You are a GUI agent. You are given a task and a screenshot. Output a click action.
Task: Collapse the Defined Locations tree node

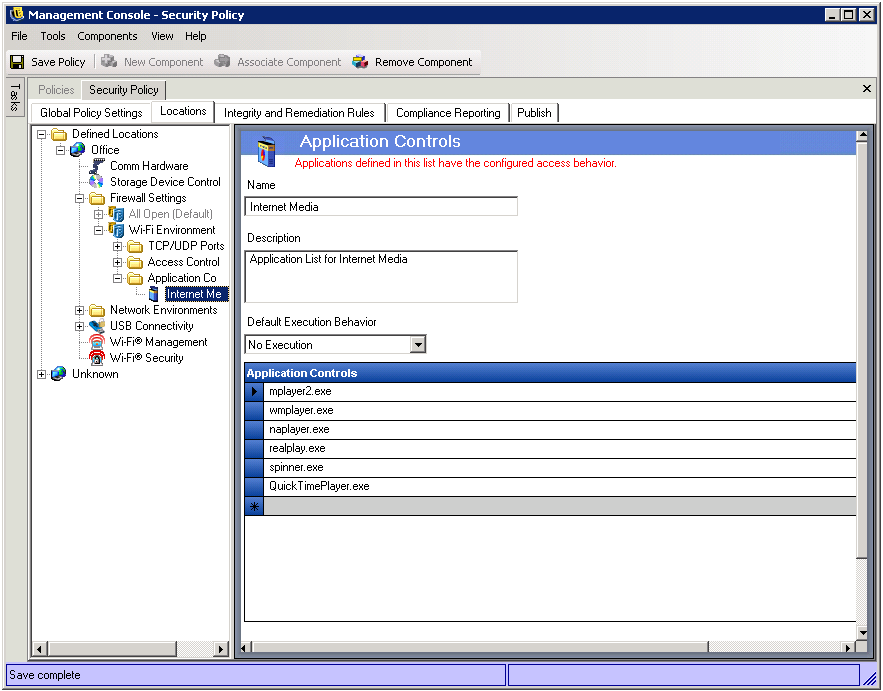click(x=42, y=134)
